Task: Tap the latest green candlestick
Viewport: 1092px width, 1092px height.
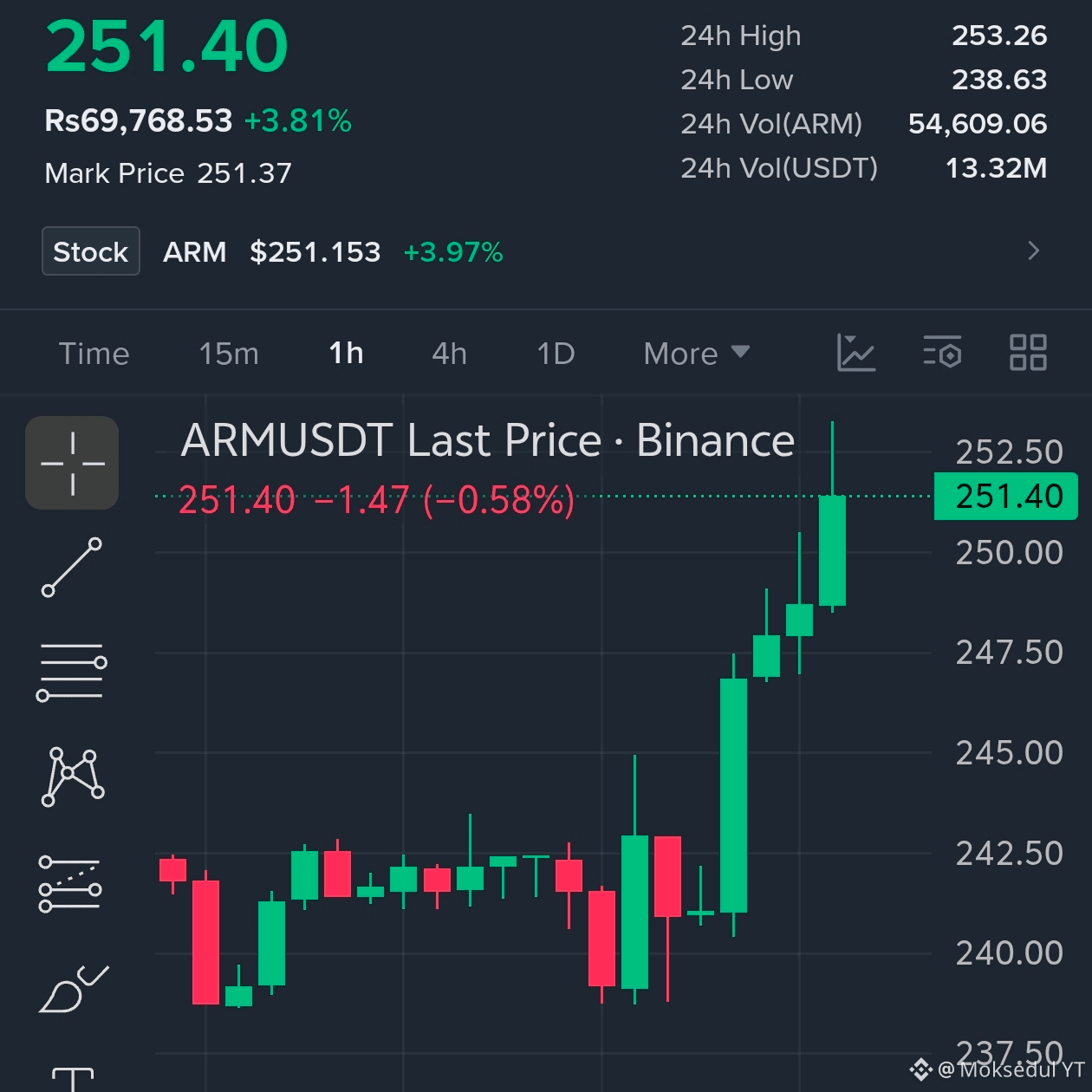Action: [x=832, y=550]
